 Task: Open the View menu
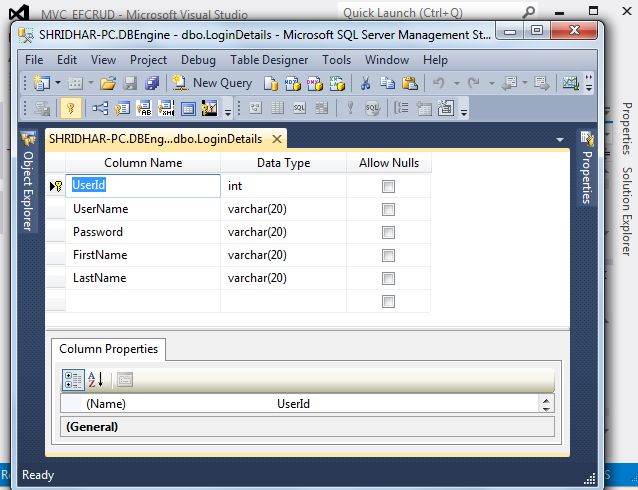click(103, 60)
